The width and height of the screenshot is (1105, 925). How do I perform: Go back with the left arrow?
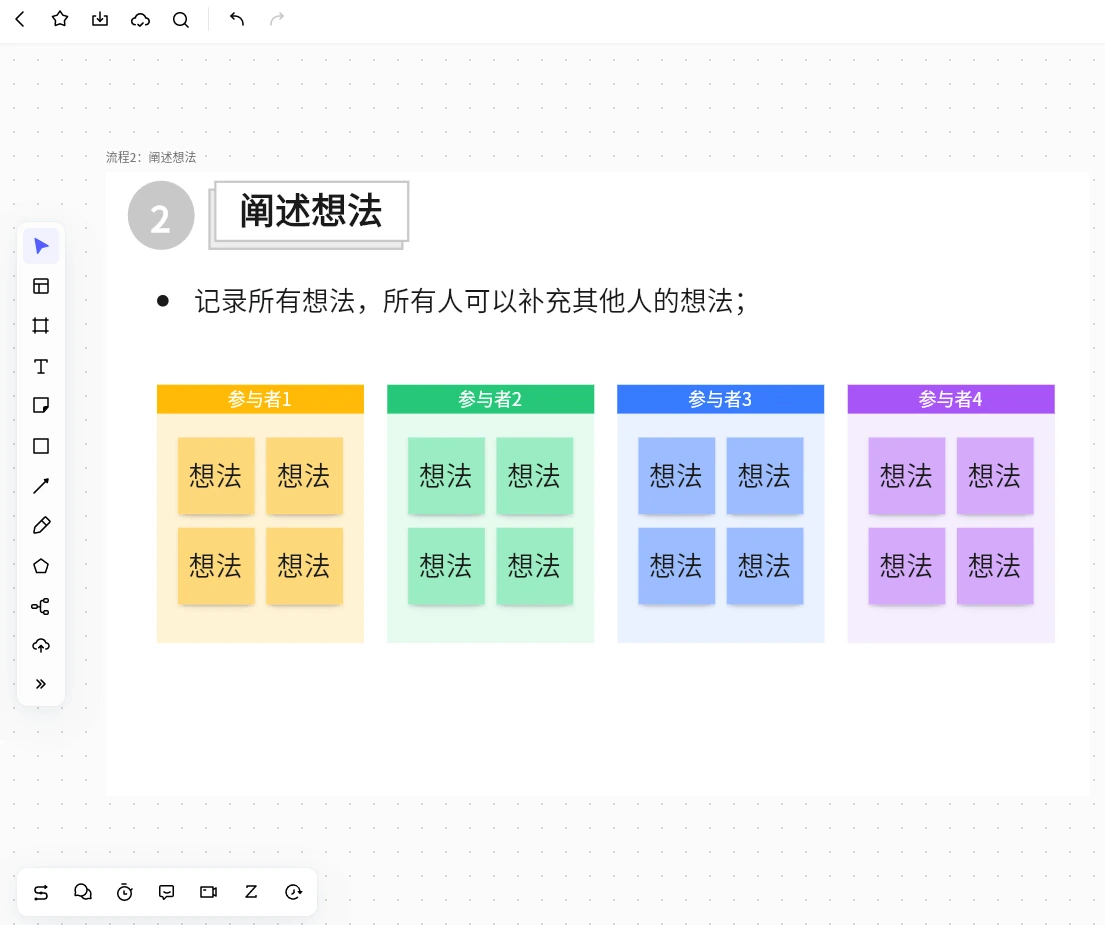point(20,19)
